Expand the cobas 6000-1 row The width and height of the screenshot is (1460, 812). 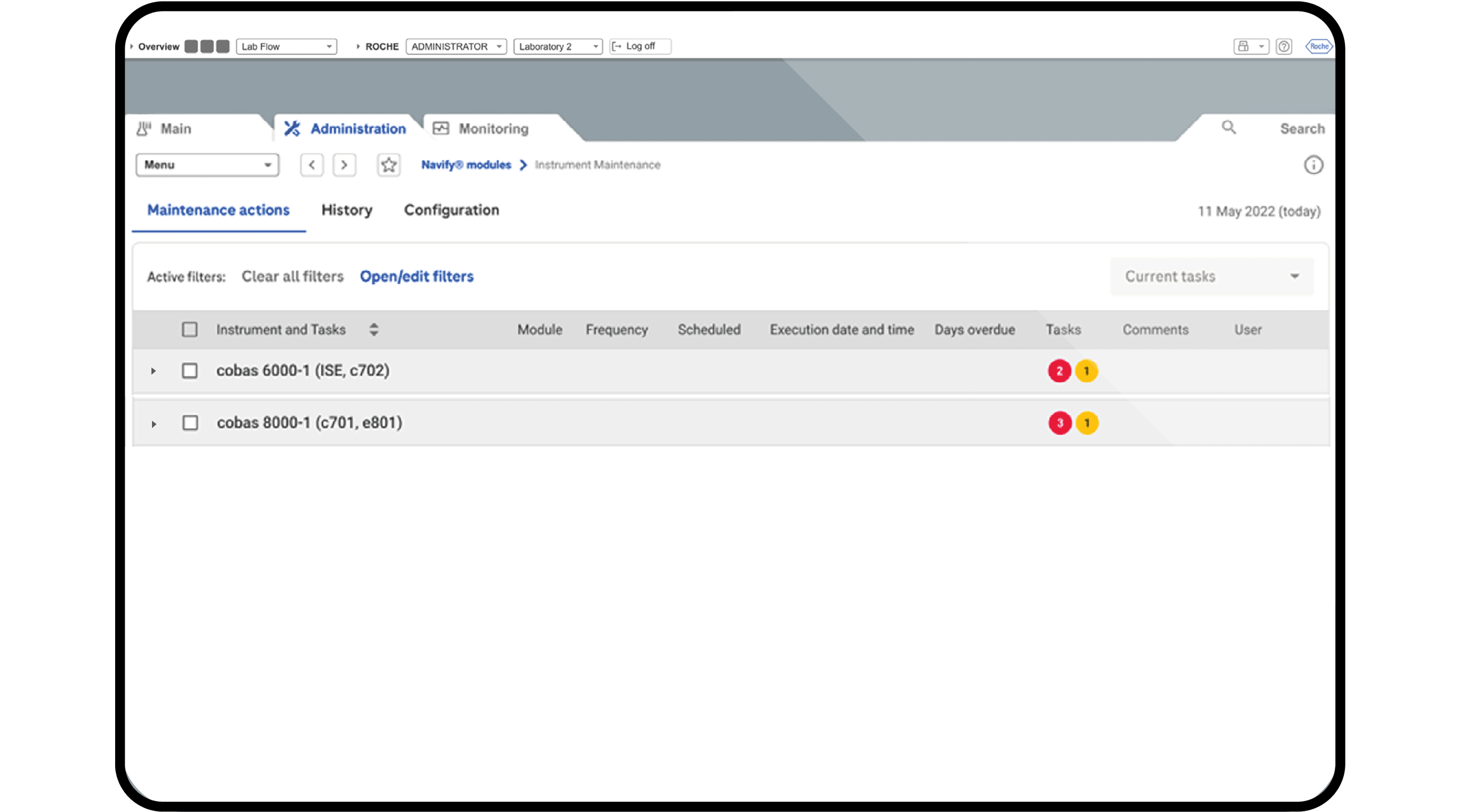click(x=153, y=371)
